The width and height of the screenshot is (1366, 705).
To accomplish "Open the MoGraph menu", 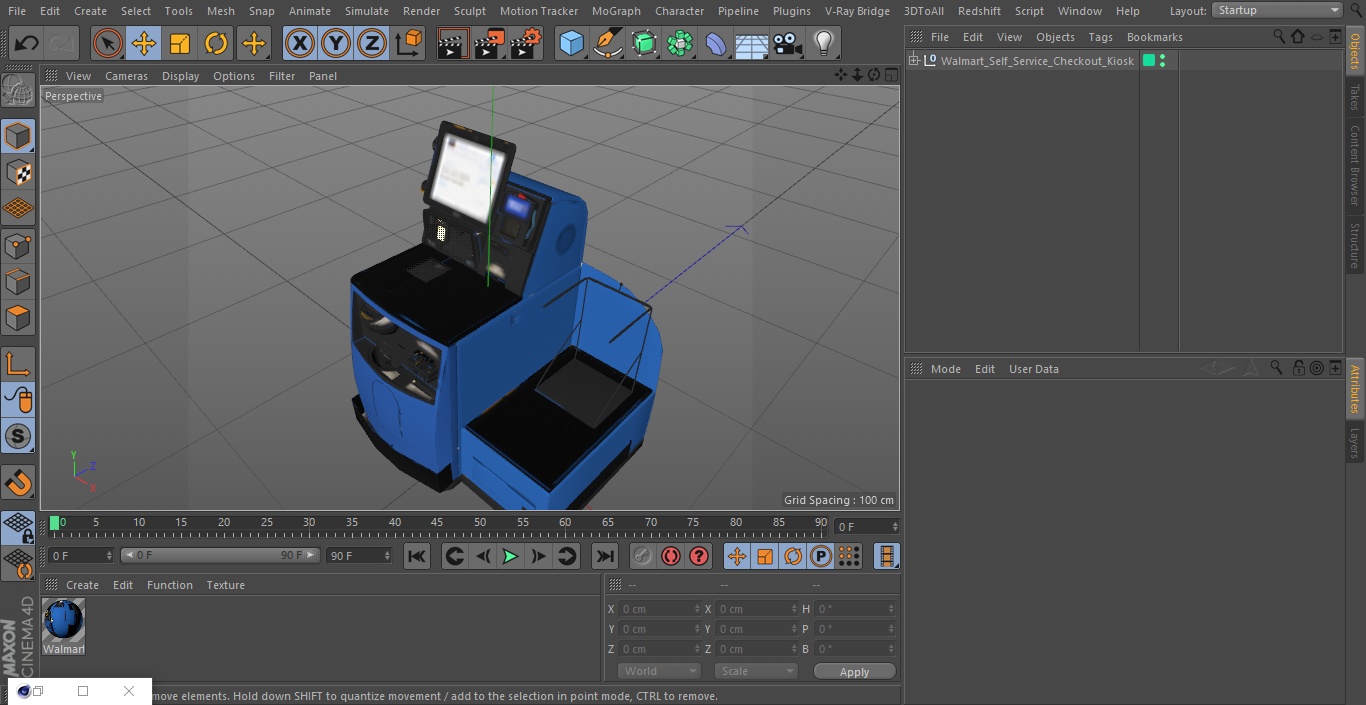I will pos(616,11).
